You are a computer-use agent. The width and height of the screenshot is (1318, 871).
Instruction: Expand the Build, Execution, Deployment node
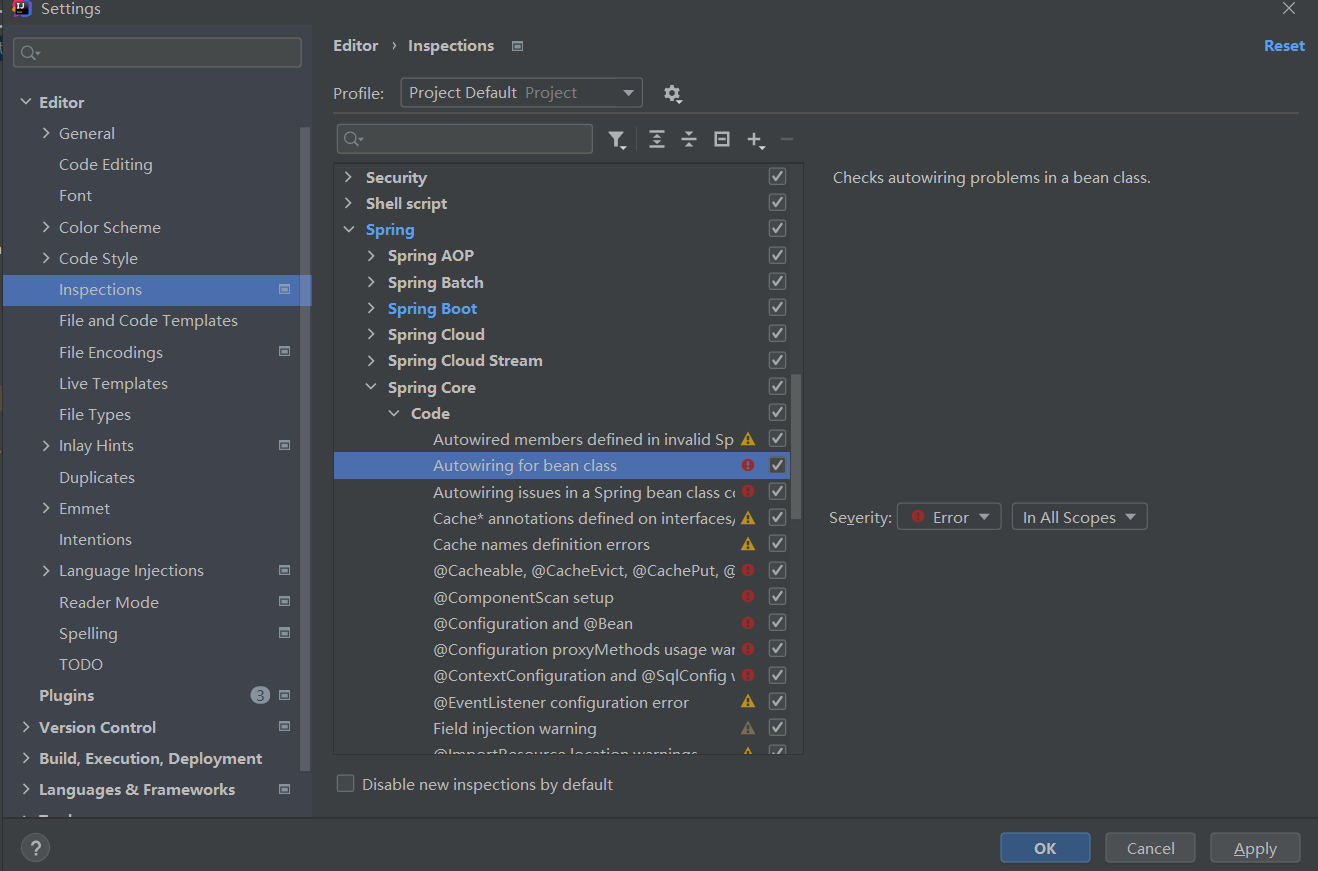click(26, 758)
